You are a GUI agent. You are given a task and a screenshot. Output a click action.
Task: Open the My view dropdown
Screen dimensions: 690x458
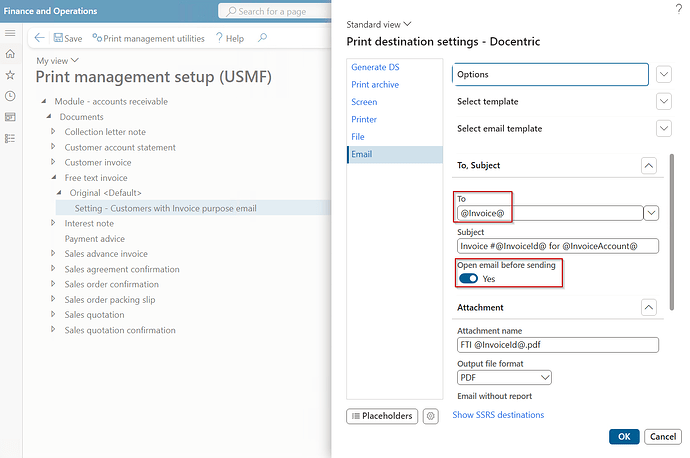pos(57,61)
